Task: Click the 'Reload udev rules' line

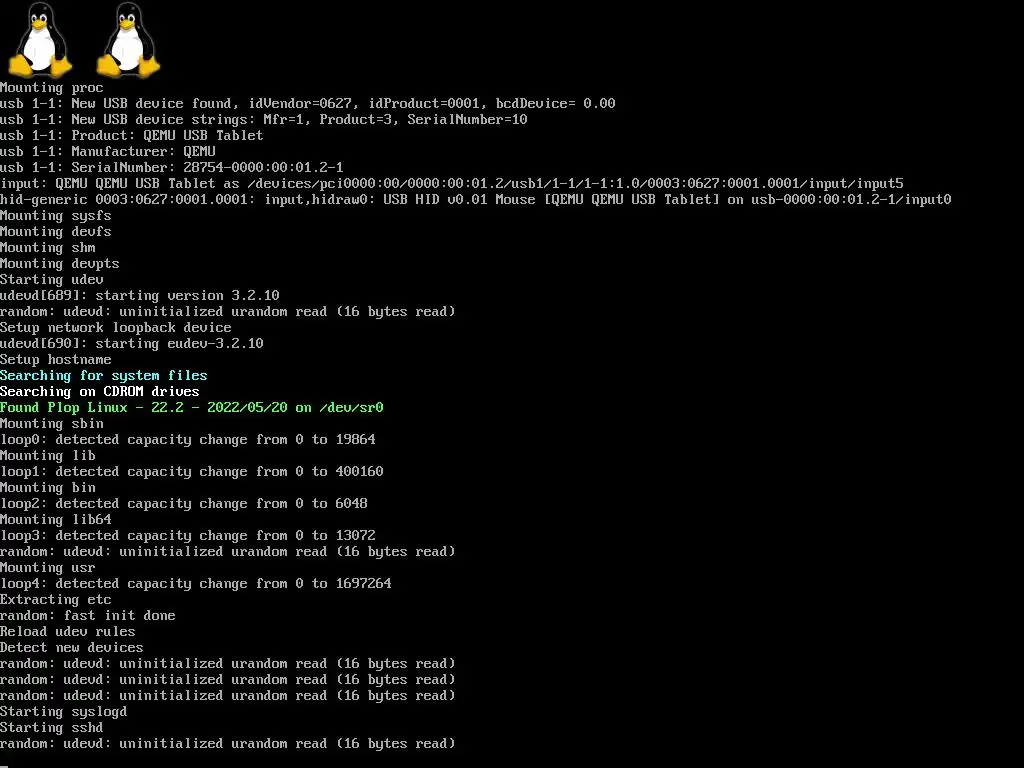Action: coord(68,632)
